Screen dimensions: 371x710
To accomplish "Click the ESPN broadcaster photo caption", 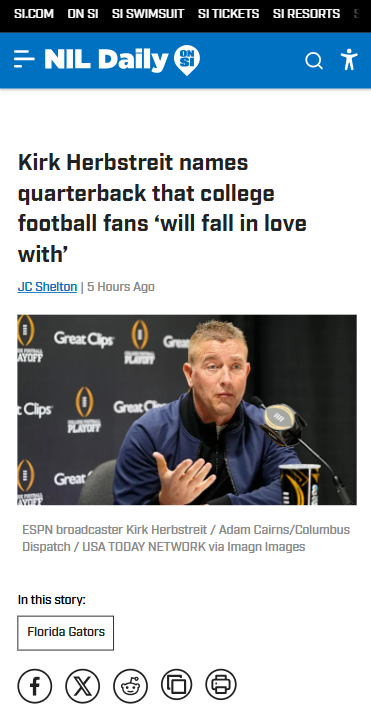I will (x=186, y=538).
